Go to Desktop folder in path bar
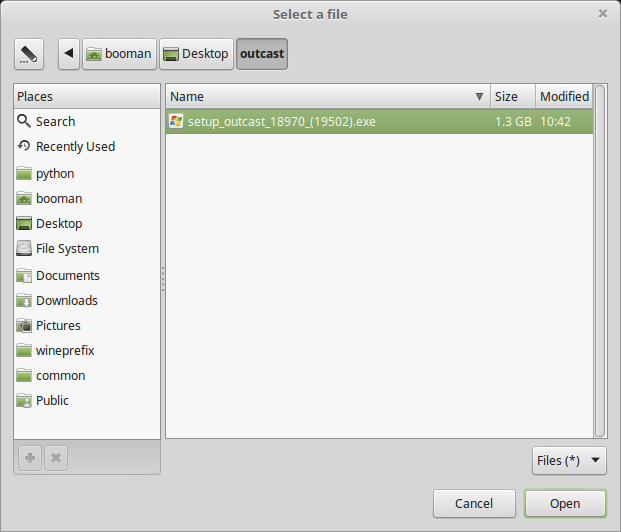This screenshot has height=532, width=621. click(196, 54)
